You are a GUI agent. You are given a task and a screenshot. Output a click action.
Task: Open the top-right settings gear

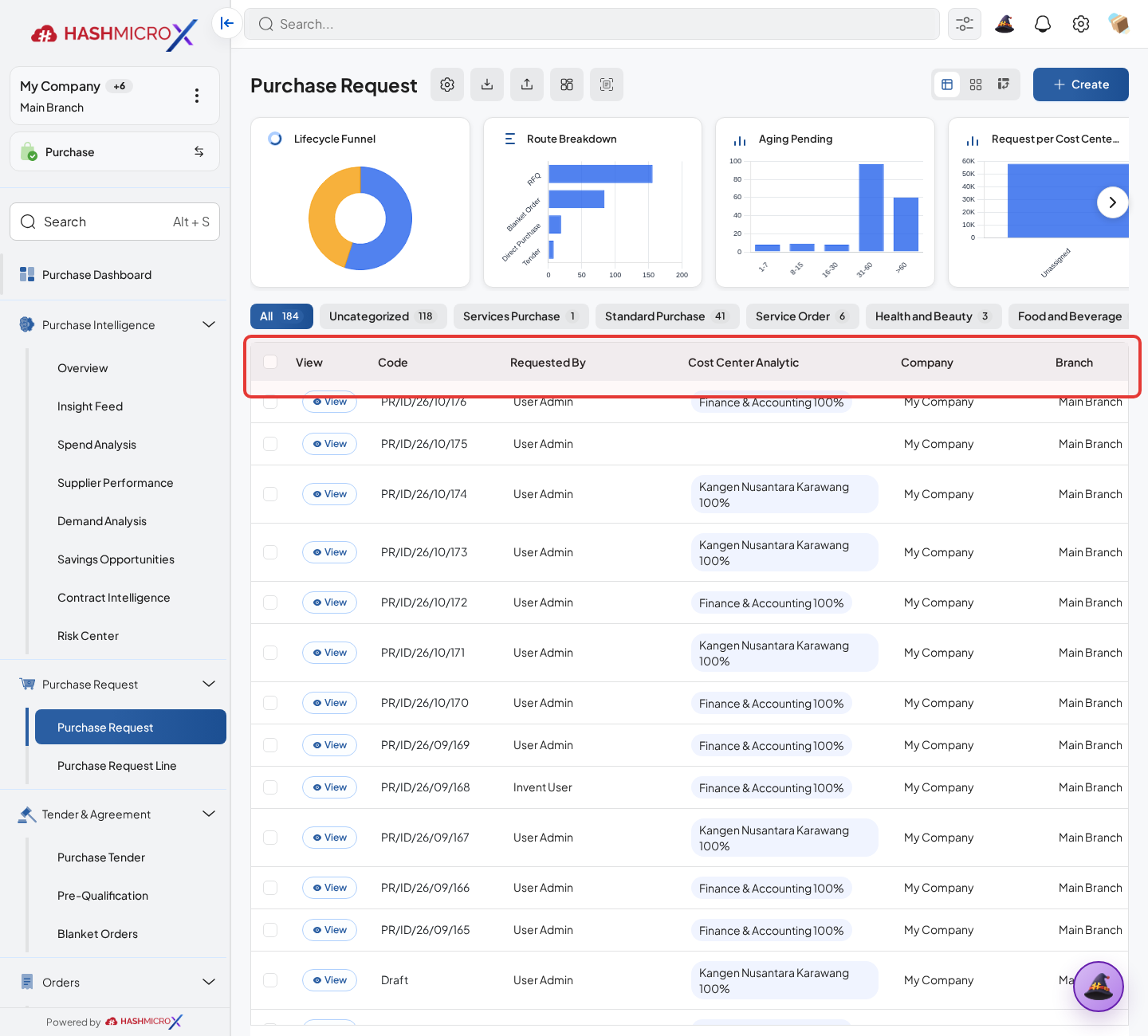pyautogui.click(x=1081, y=24)
